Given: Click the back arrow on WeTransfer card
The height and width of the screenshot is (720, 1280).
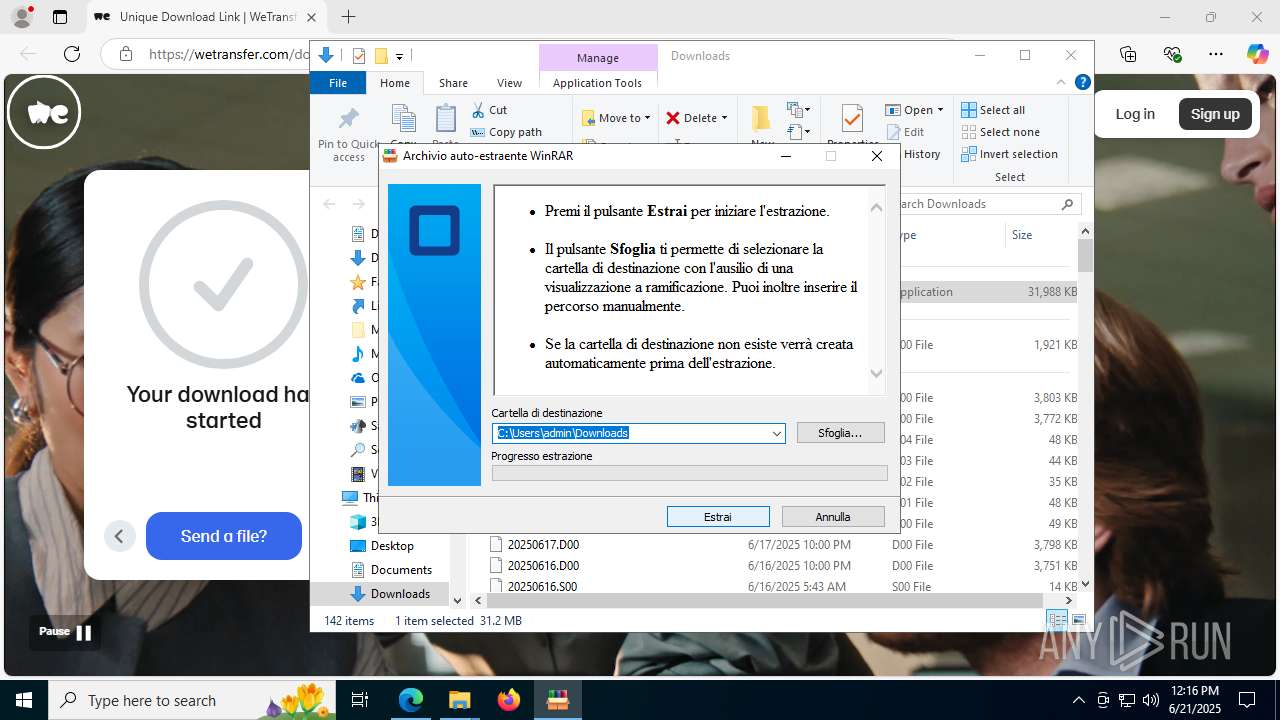Looking at the screenshot, I should coord(119,536).
